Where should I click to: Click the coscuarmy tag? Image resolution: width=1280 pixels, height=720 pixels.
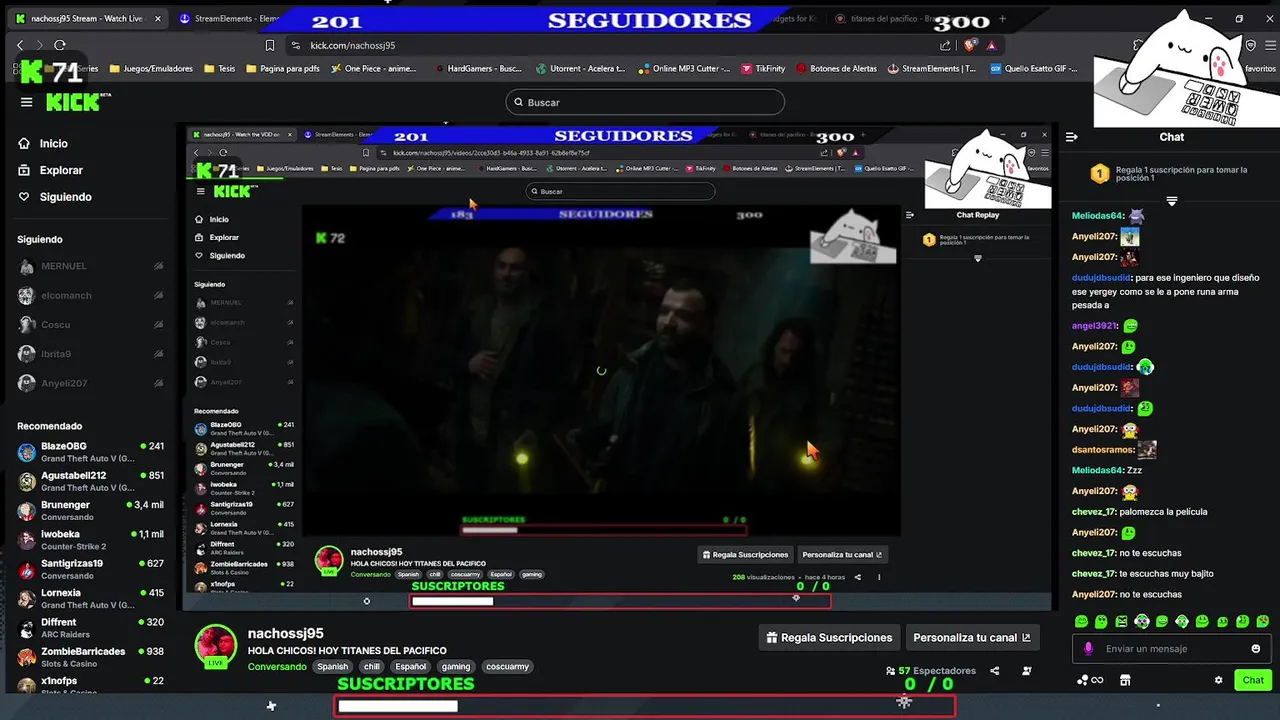507,667
